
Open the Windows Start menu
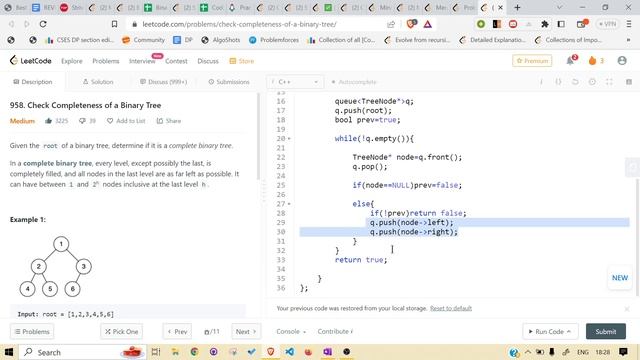9,352
